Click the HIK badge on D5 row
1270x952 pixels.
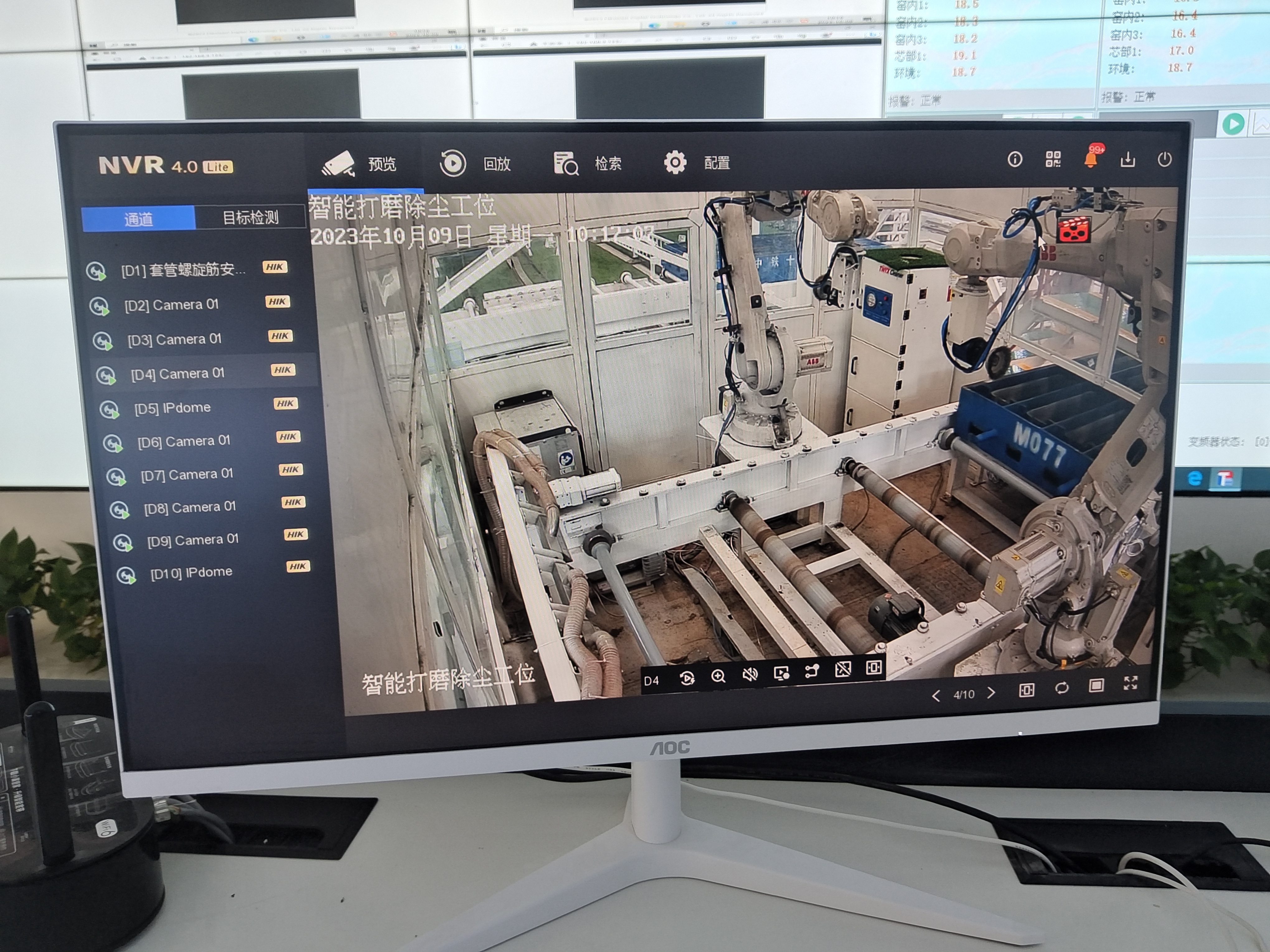(x=285, y=404)
